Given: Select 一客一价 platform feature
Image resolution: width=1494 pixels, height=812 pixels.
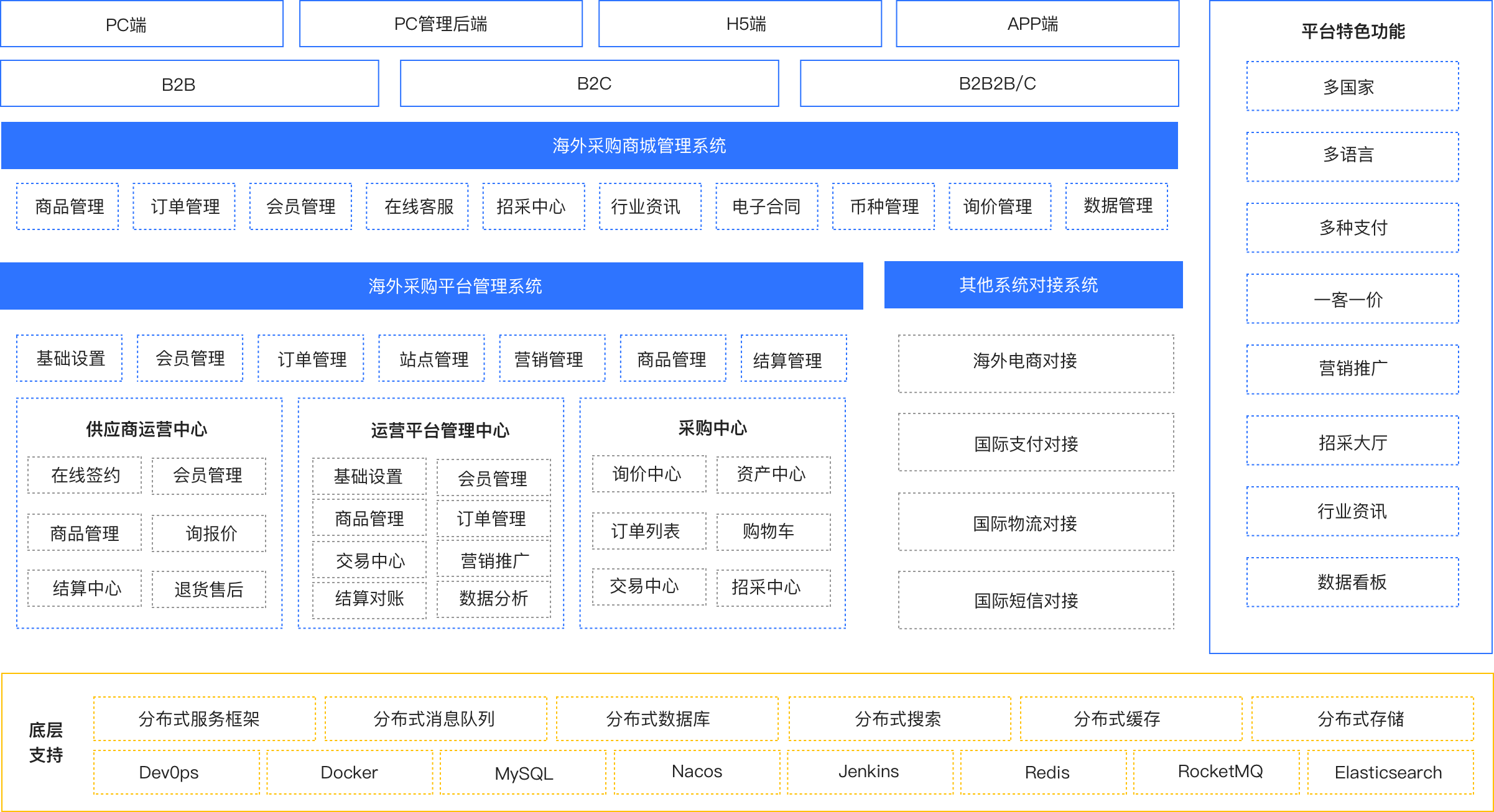Looking at the screenshot, I should click(x=1352, y=299).
